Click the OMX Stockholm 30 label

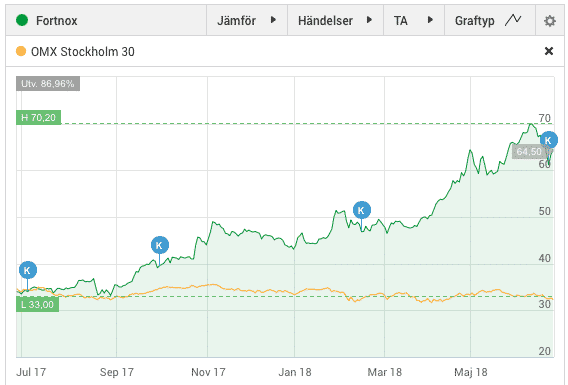(83, 52)
